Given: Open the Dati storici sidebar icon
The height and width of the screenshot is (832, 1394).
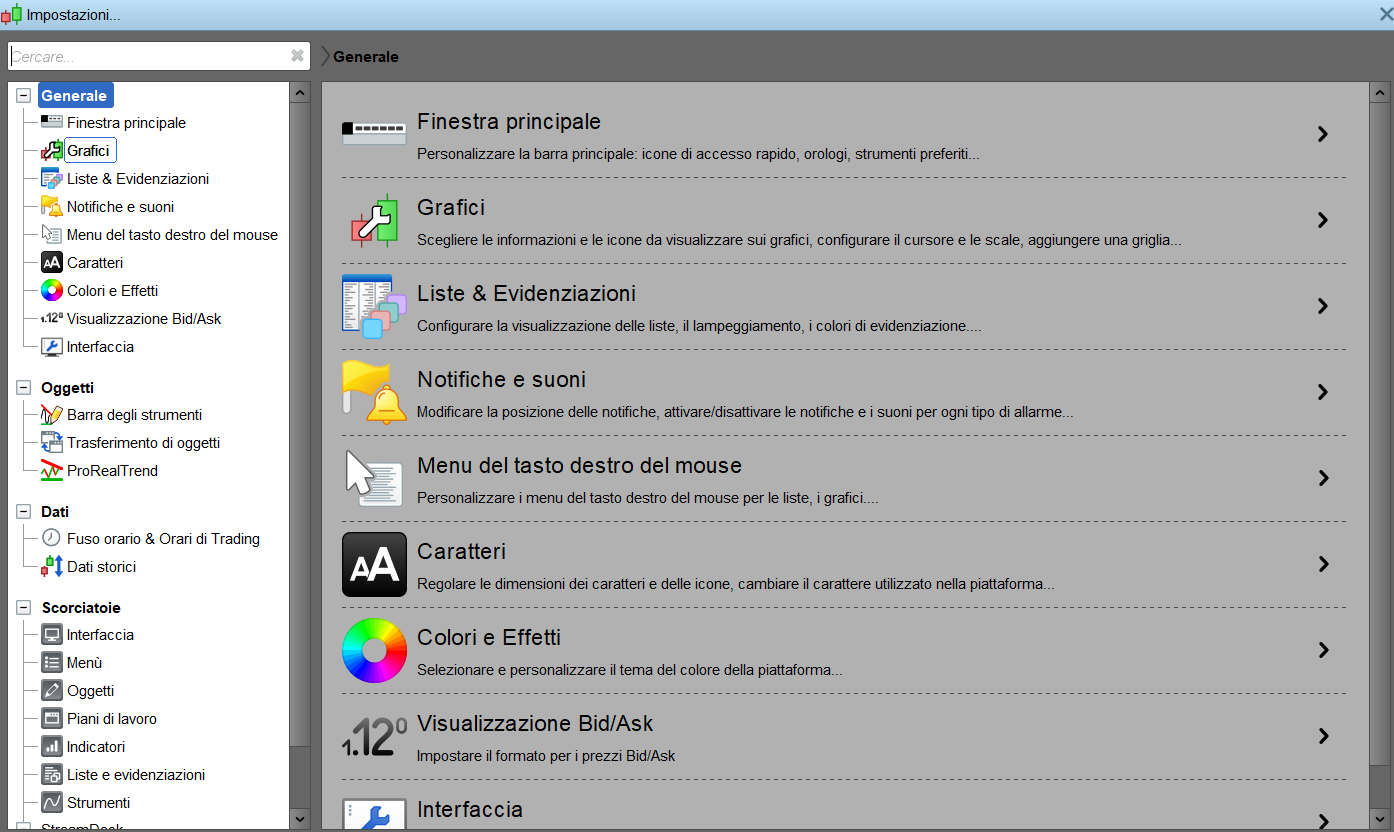Looking at the screenshot, I should pos(52,567).
